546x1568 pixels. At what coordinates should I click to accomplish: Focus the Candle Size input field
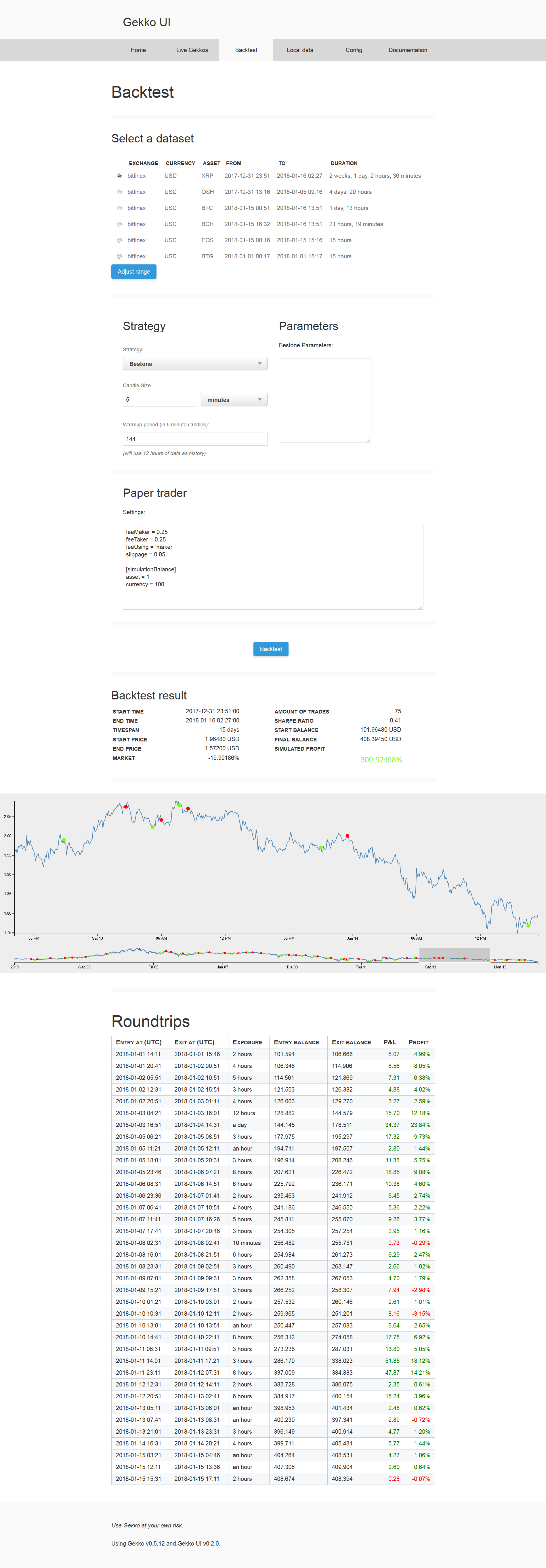[159, 400]
